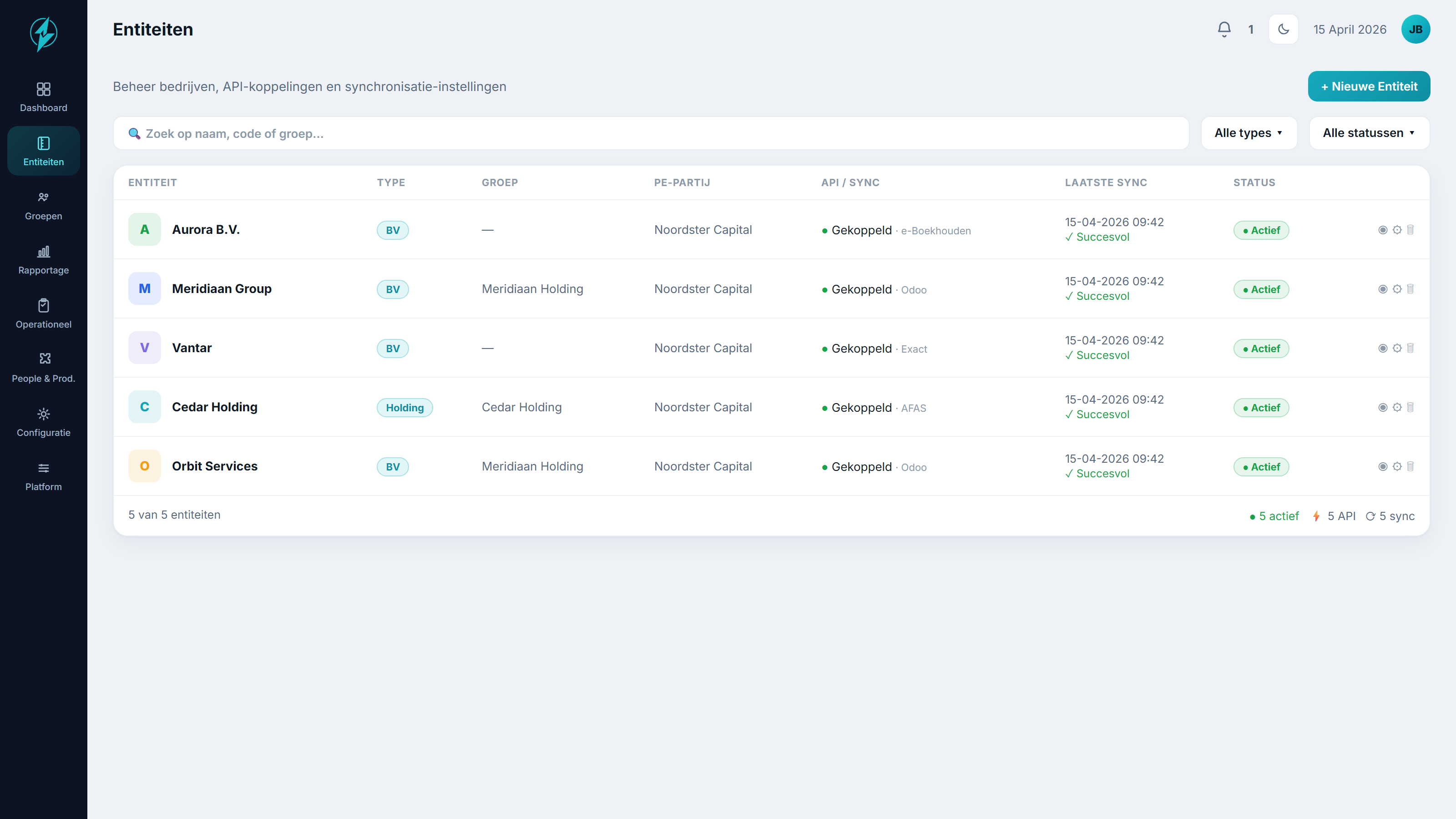The image size is (1456, 819).
Task: Click the Holding type badge
Action: (x=404, y=408)
